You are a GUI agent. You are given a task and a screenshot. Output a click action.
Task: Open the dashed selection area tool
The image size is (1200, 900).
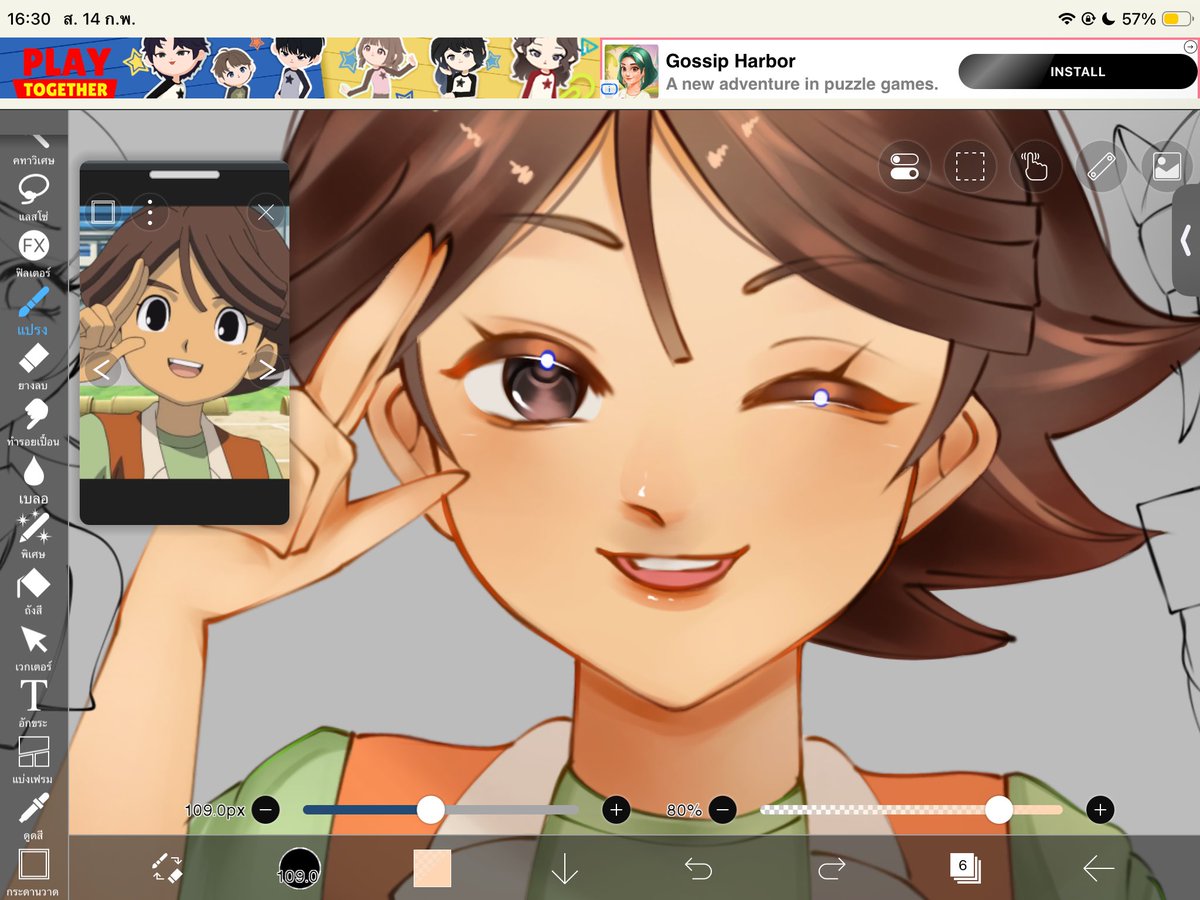(970, 166)
